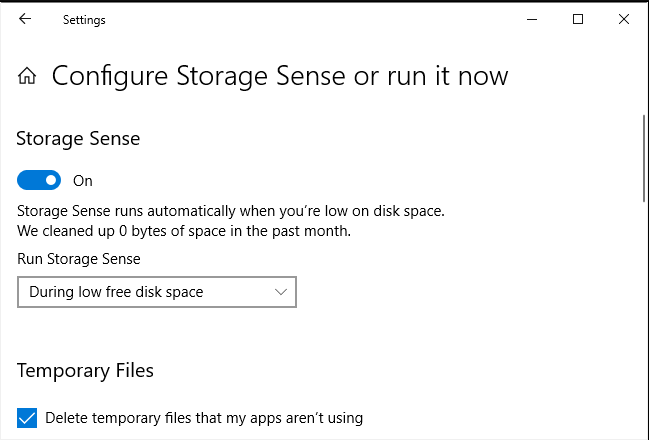Click the 'runs automatically' description text

coord(231,211)
